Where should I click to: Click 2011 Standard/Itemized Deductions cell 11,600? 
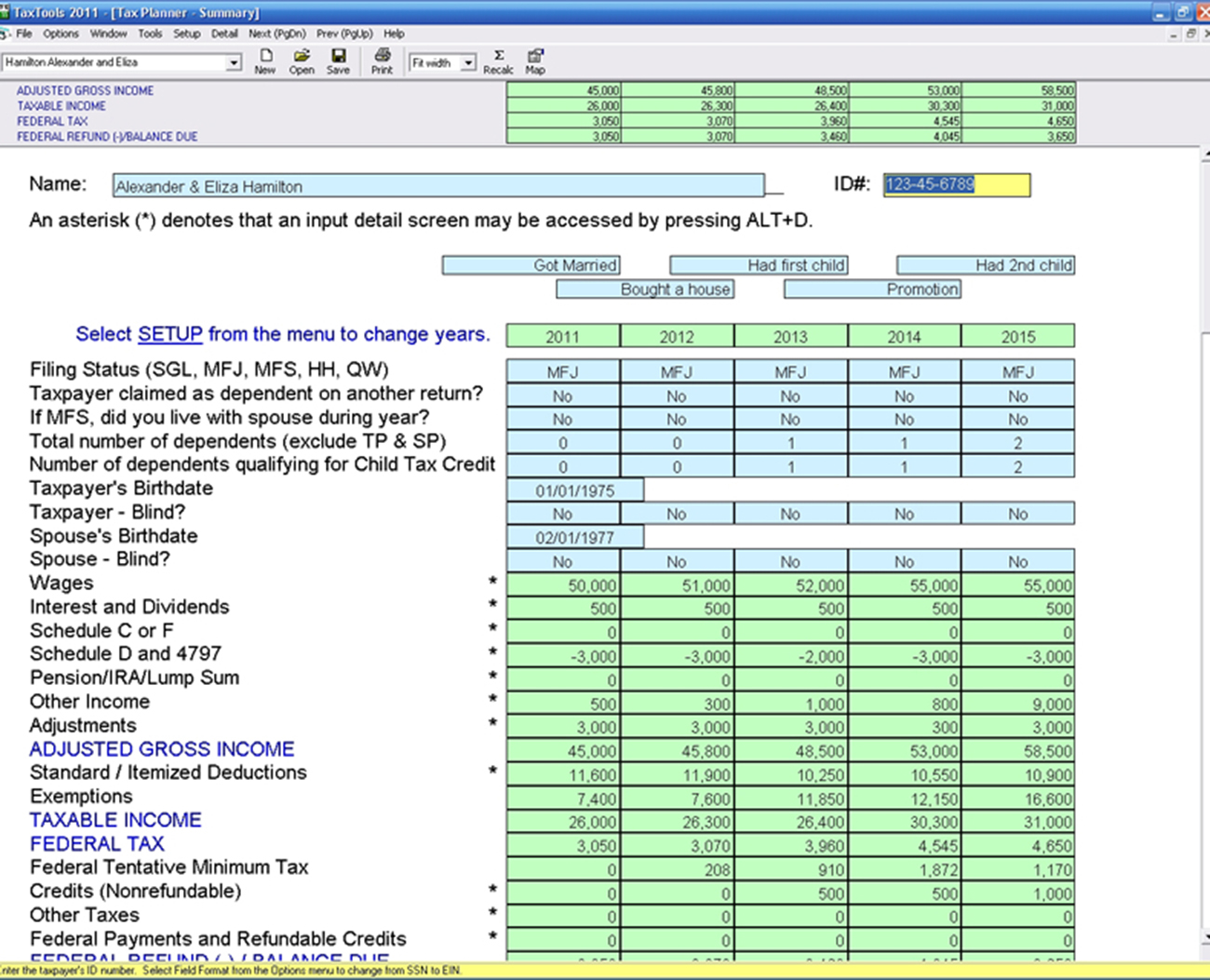coord(563,774)
